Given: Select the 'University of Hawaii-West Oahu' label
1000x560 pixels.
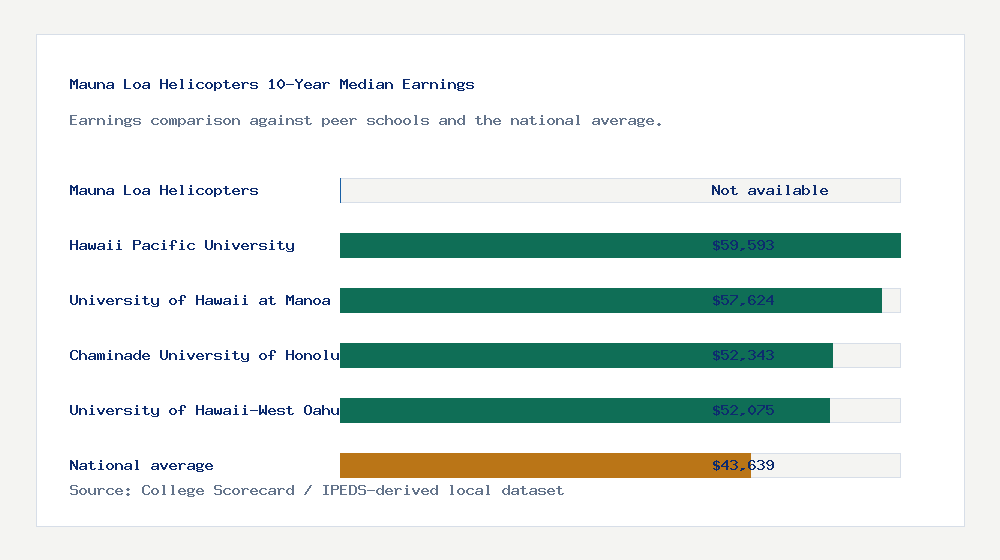Looking at the screenshot, I should pyautogui.click(x=204, y=410).
